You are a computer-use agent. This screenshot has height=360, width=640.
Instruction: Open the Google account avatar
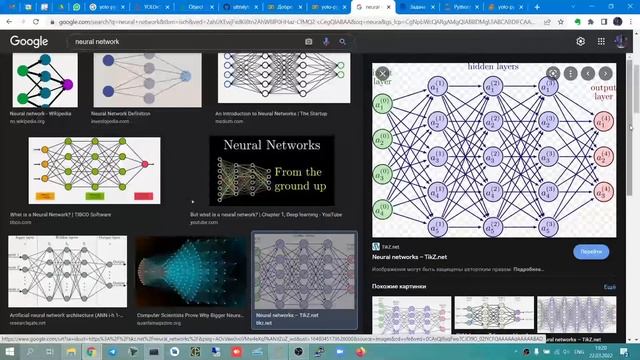tap(620, 41)
